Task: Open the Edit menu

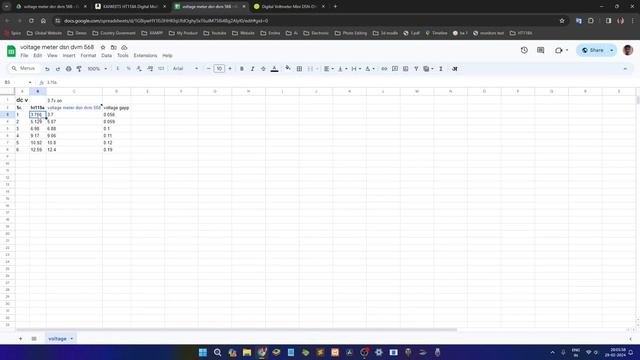Action: (x=38, y=56)
